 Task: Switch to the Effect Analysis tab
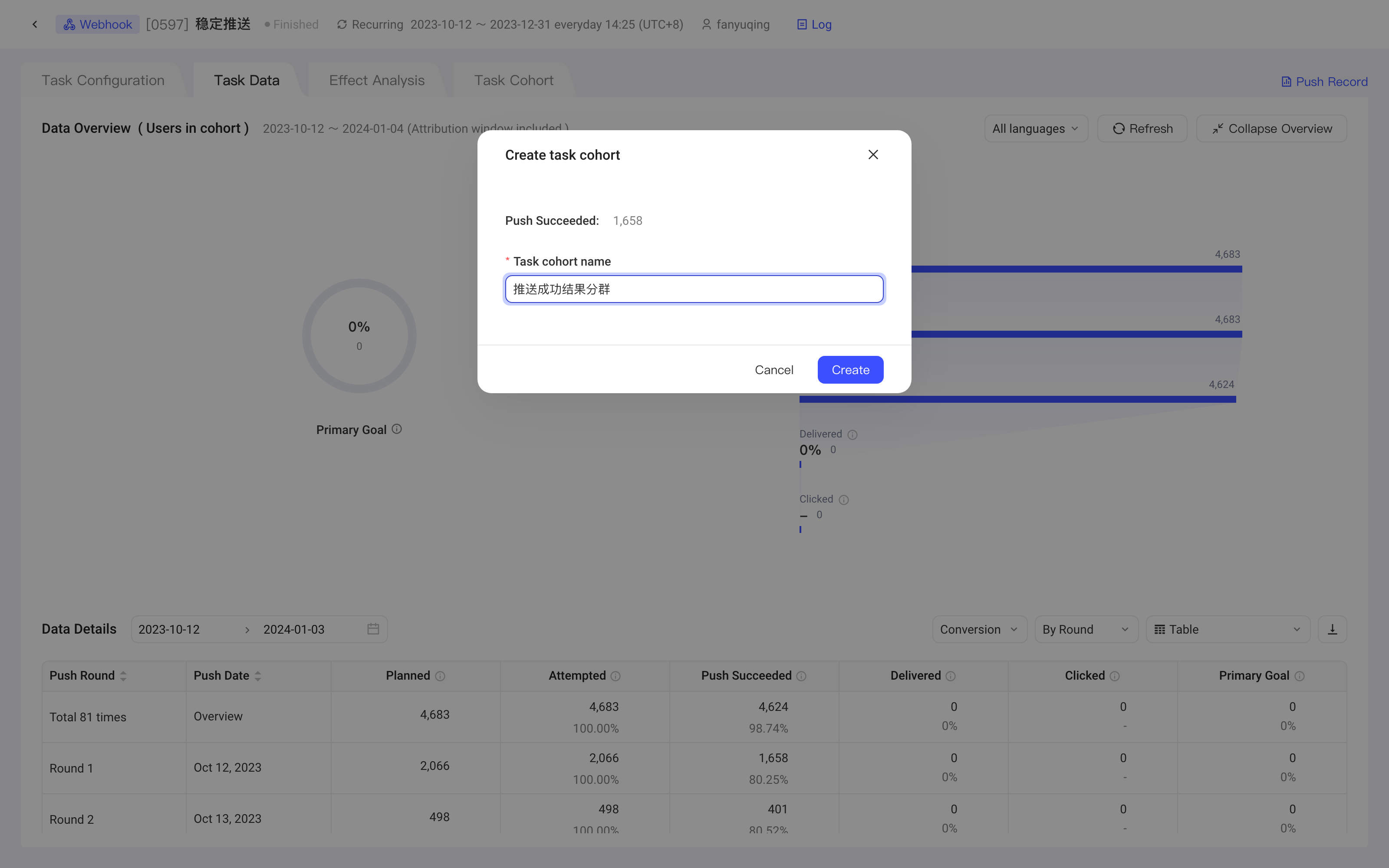pyautogui.click(x=376, y=80)
